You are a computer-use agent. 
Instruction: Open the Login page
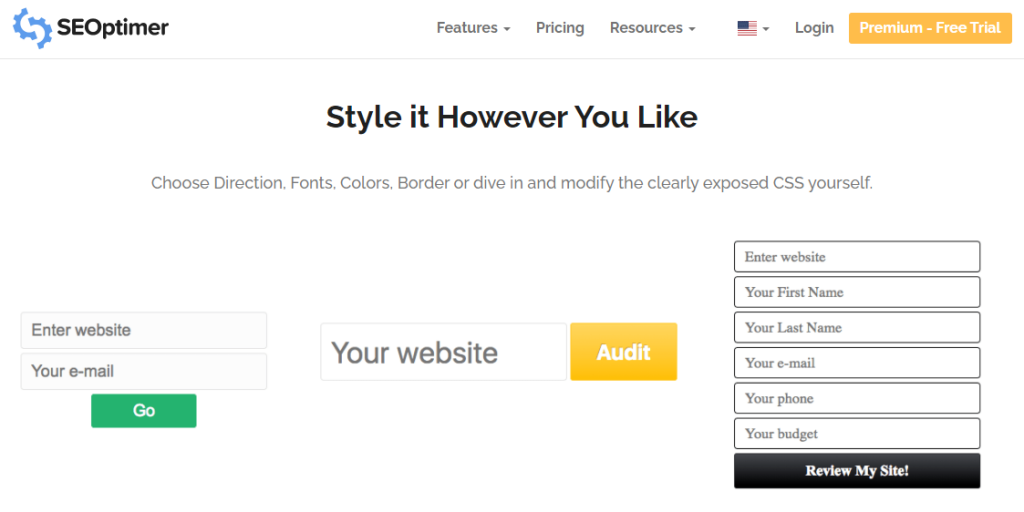click(814, 28)
